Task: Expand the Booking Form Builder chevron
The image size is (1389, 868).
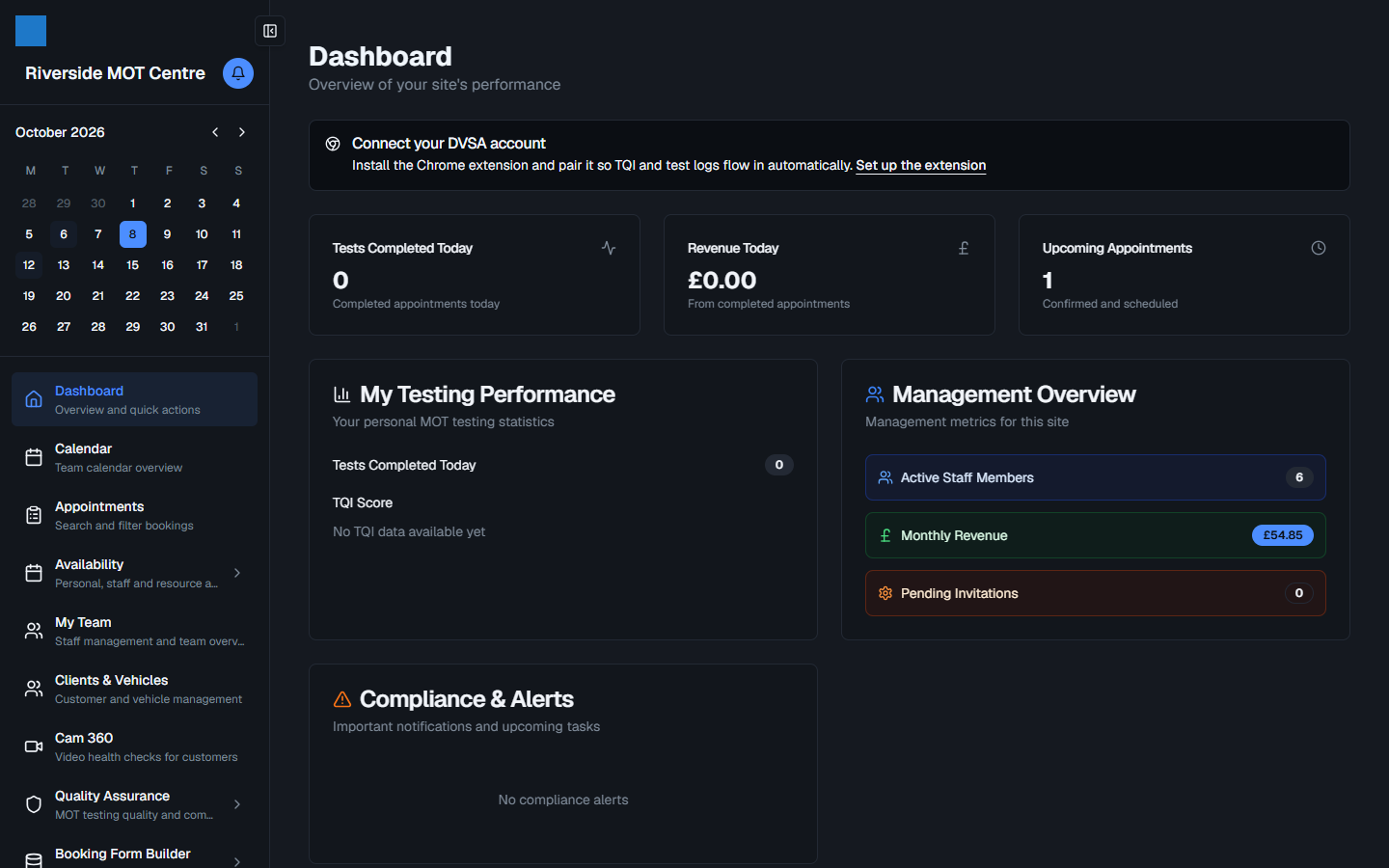Action: click(237, 861)
